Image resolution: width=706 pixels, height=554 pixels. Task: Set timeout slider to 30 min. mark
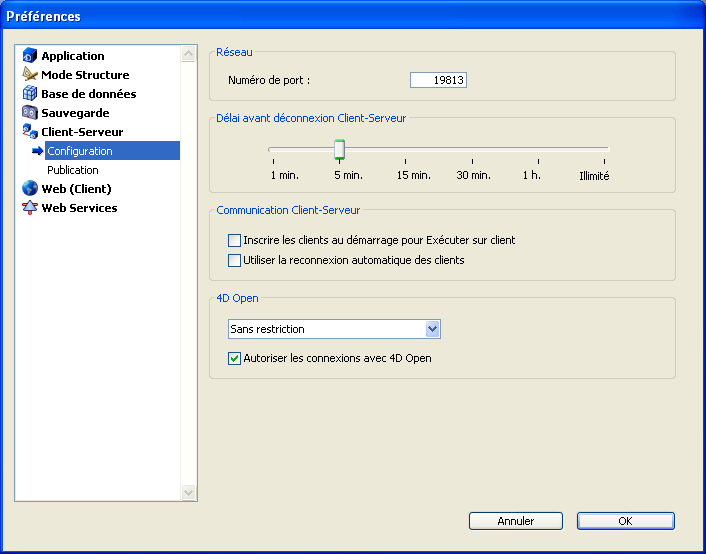point(472,151)
